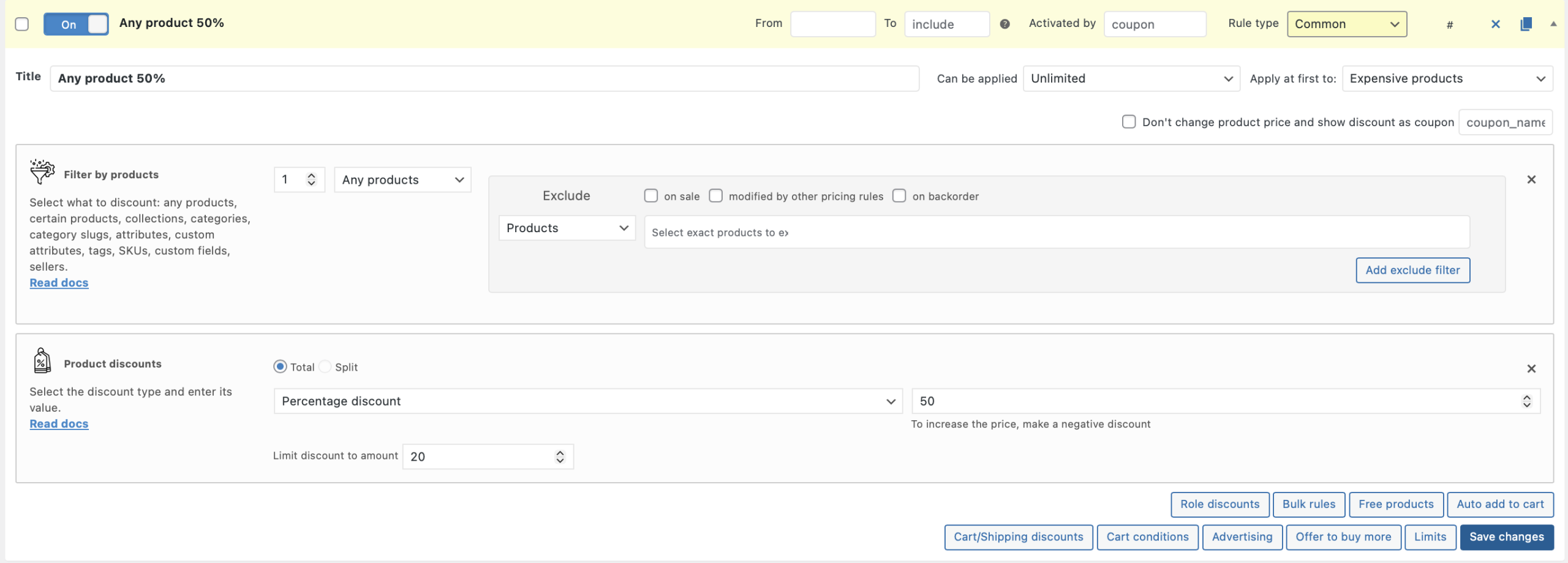Image resolution: width=1568 pixels, height=563 pixels.
Task: Enable 'Don't change product price' coupon checkbox
Action: coord(1128,122)
